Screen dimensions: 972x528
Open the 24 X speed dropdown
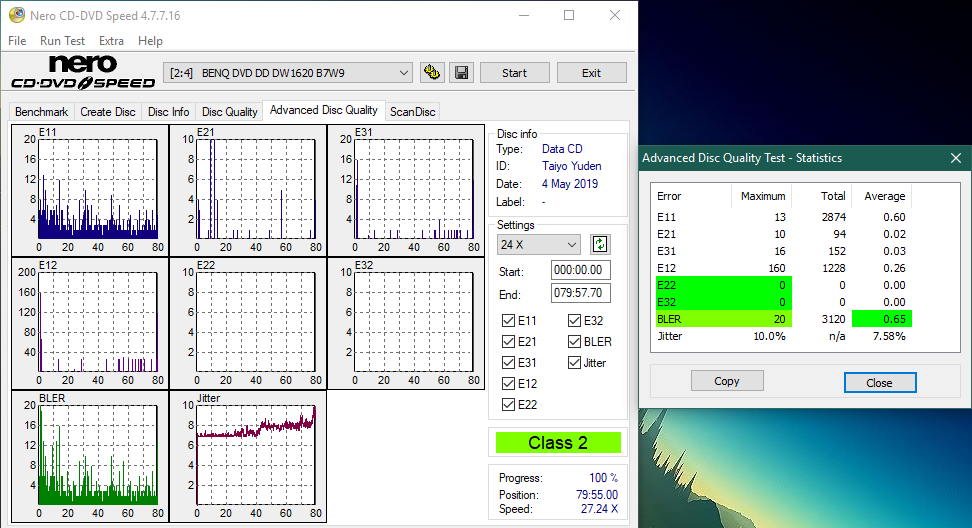coord(538,244)
